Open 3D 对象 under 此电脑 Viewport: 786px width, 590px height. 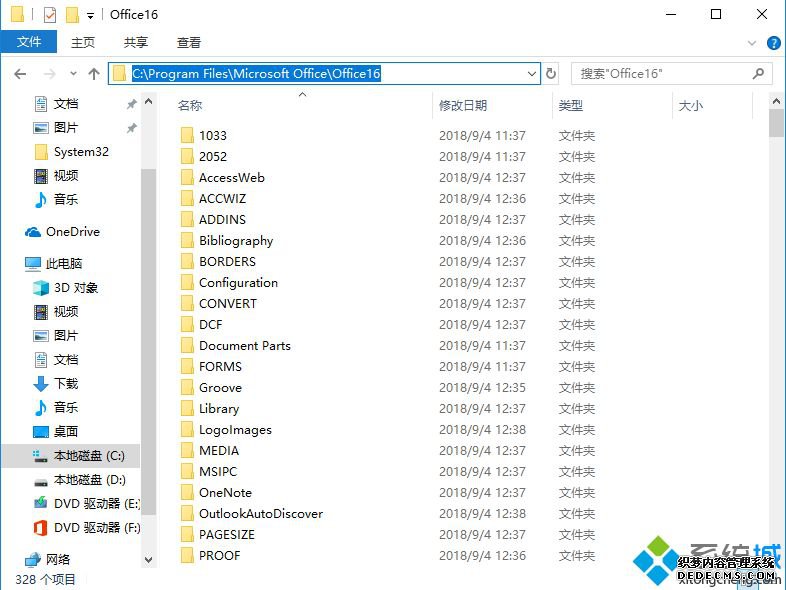click(x=76, y=288)
